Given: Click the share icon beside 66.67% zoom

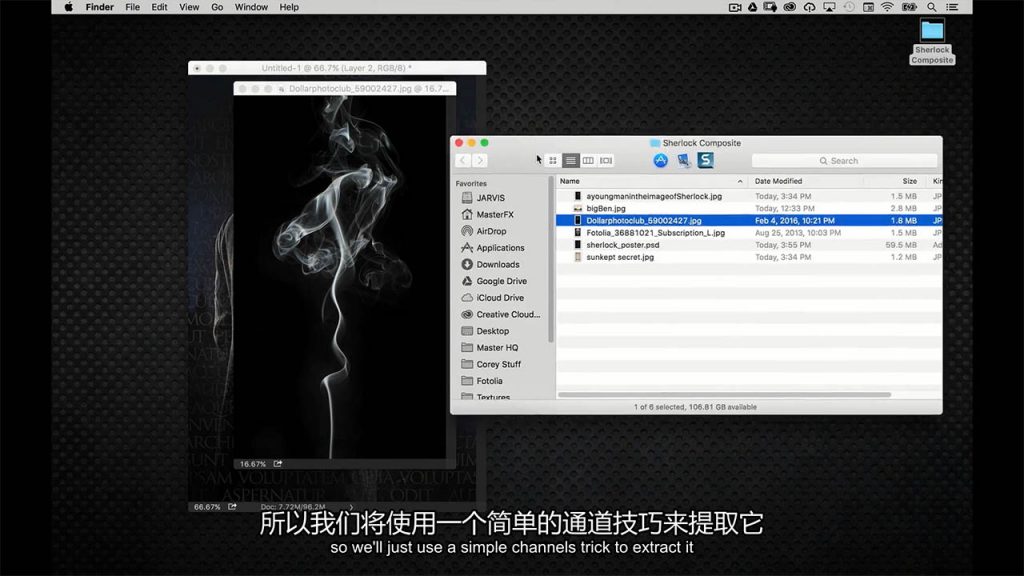Looking at the screenshot, I should [x=232, y=507].
